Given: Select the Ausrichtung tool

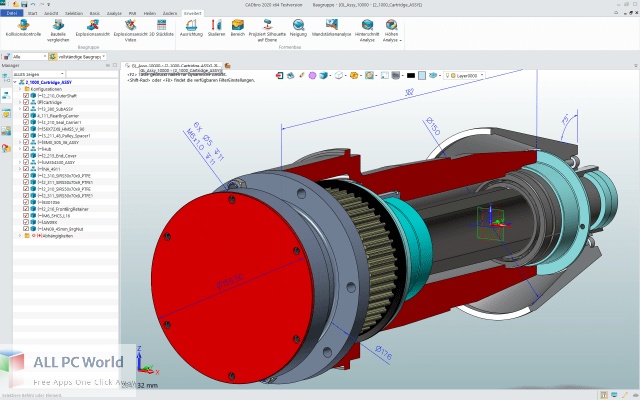Looking at the screenshot, I should [x=191, y=29].
